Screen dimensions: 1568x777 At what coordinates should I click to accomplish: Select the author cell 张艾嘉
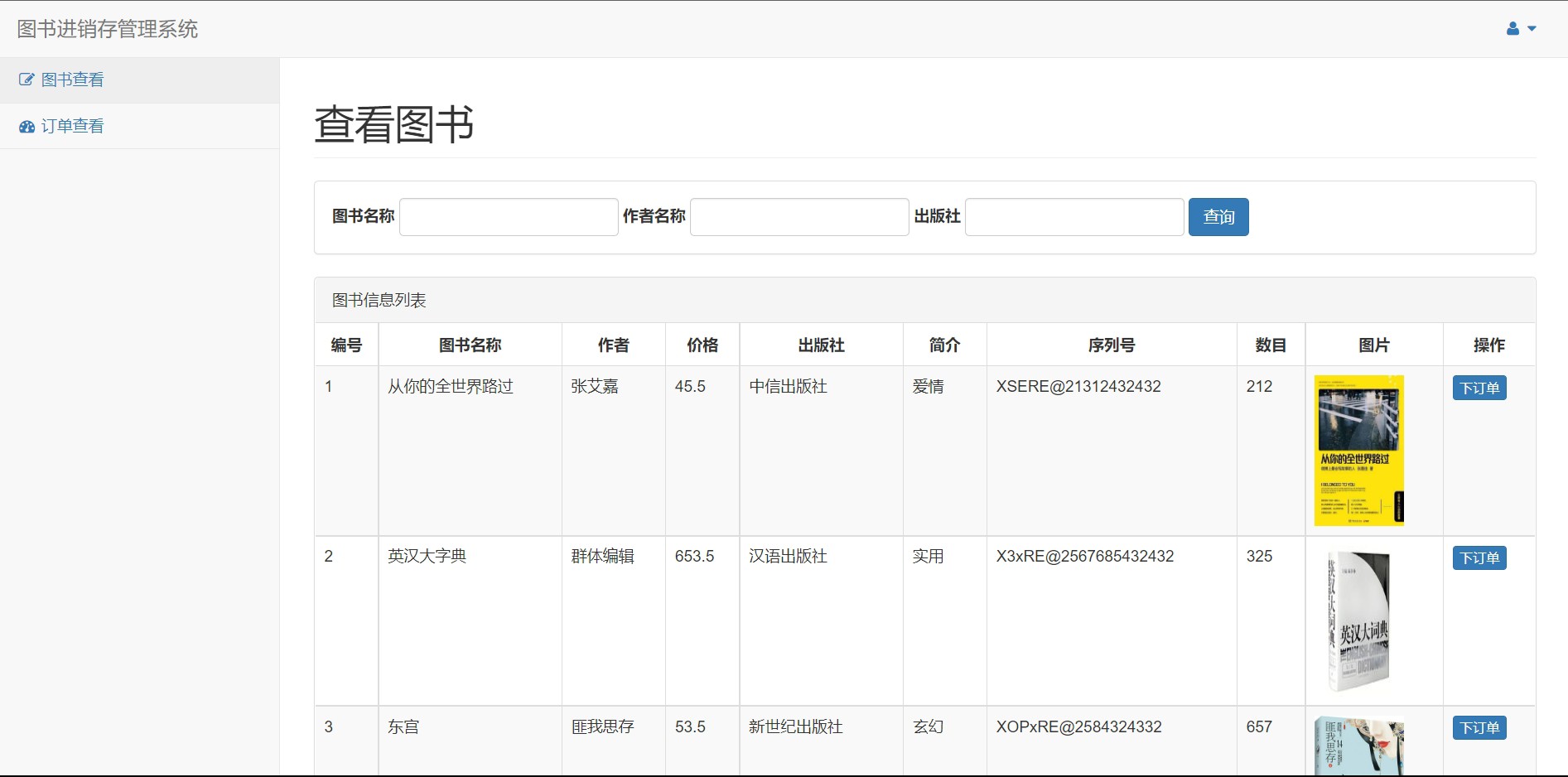[595, 386]
